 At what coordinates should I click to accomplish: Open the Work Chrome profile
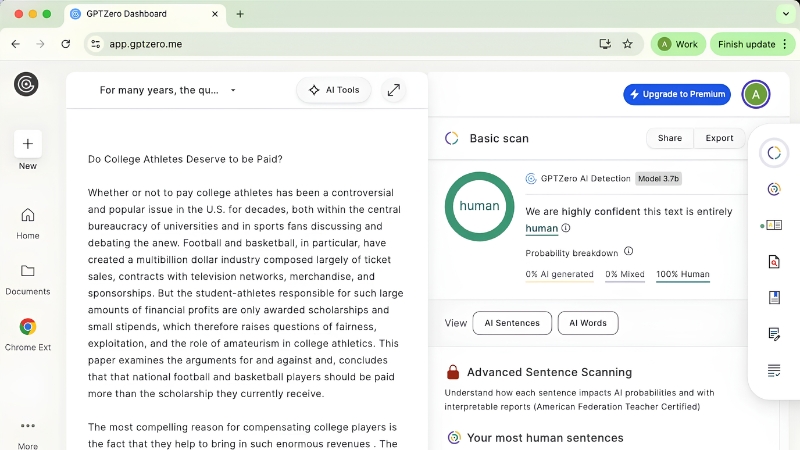coord(678,44)
